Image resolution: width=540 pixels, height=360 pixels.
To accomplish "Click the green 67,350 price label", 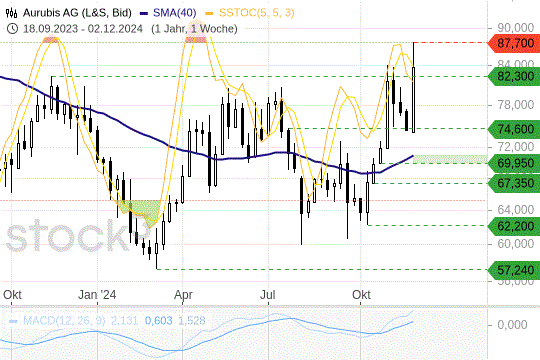I will [513, 183].
